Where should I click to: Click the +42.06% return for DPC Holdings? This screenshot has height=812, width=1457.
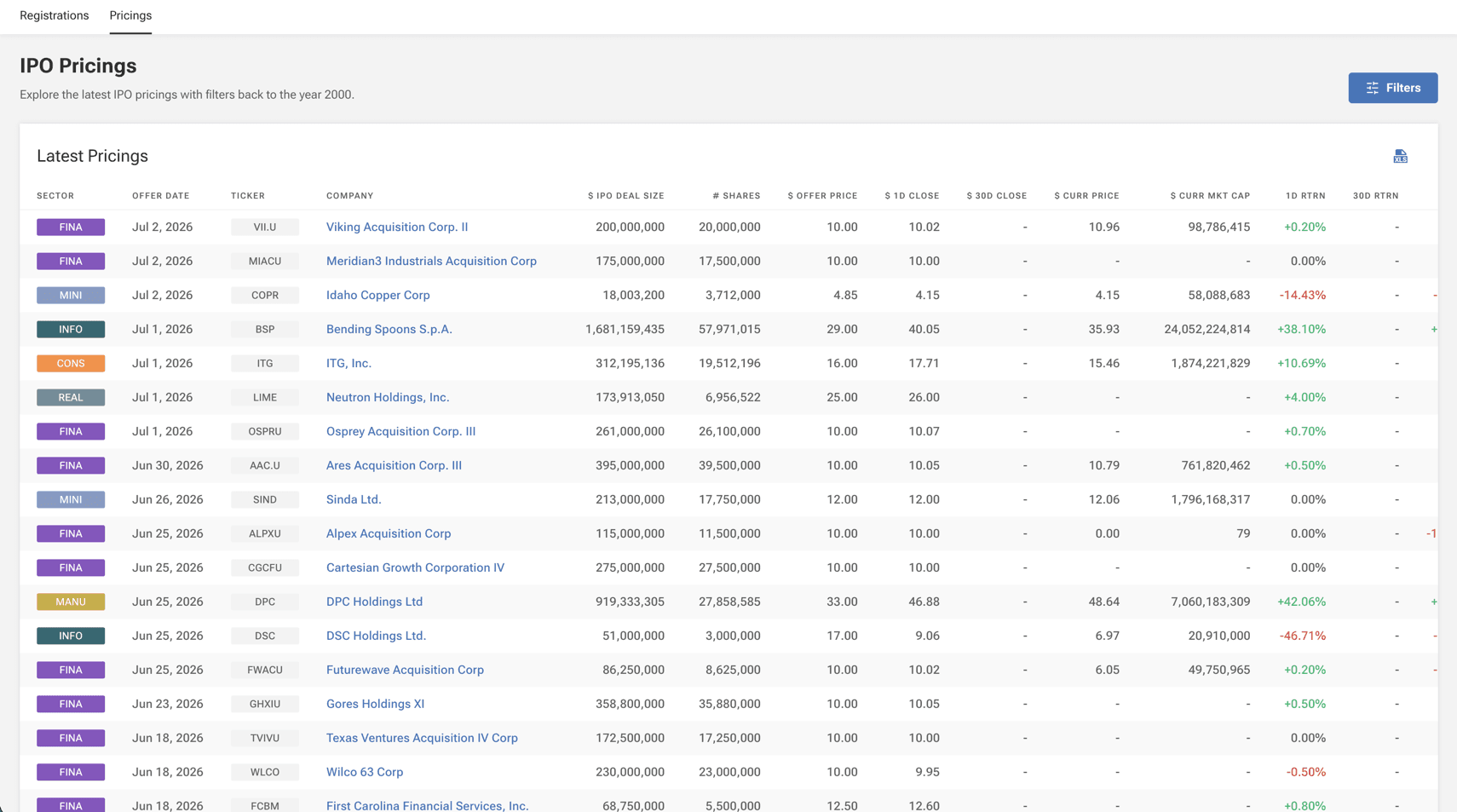(x=1301, y=602)
